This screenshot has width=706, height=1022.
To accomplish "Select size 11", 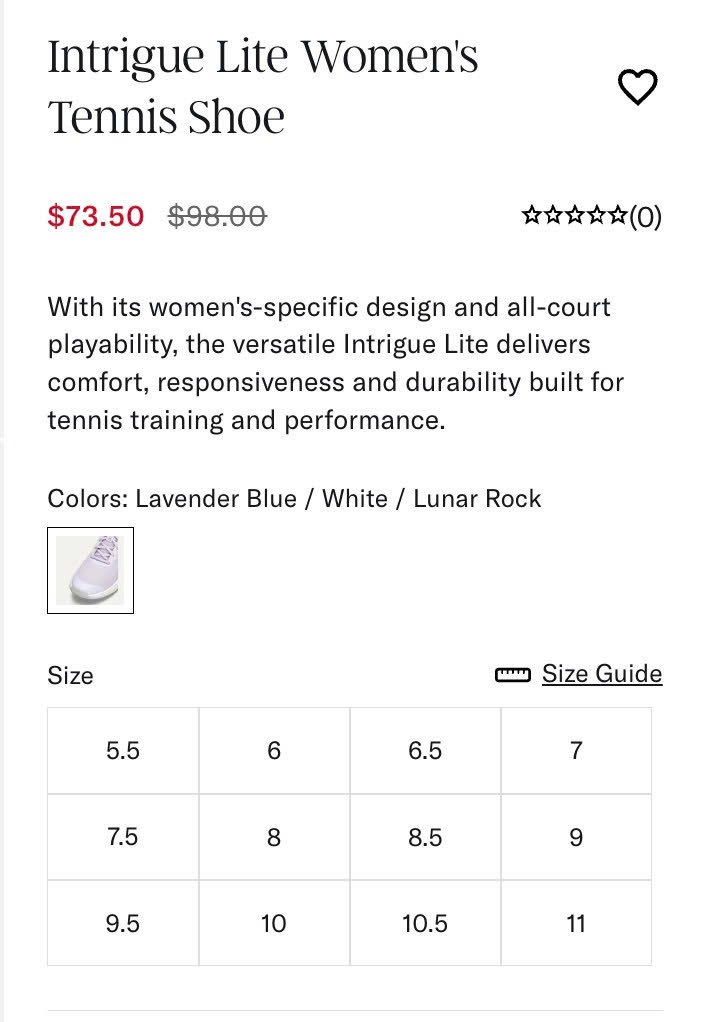I will [576, 923].
